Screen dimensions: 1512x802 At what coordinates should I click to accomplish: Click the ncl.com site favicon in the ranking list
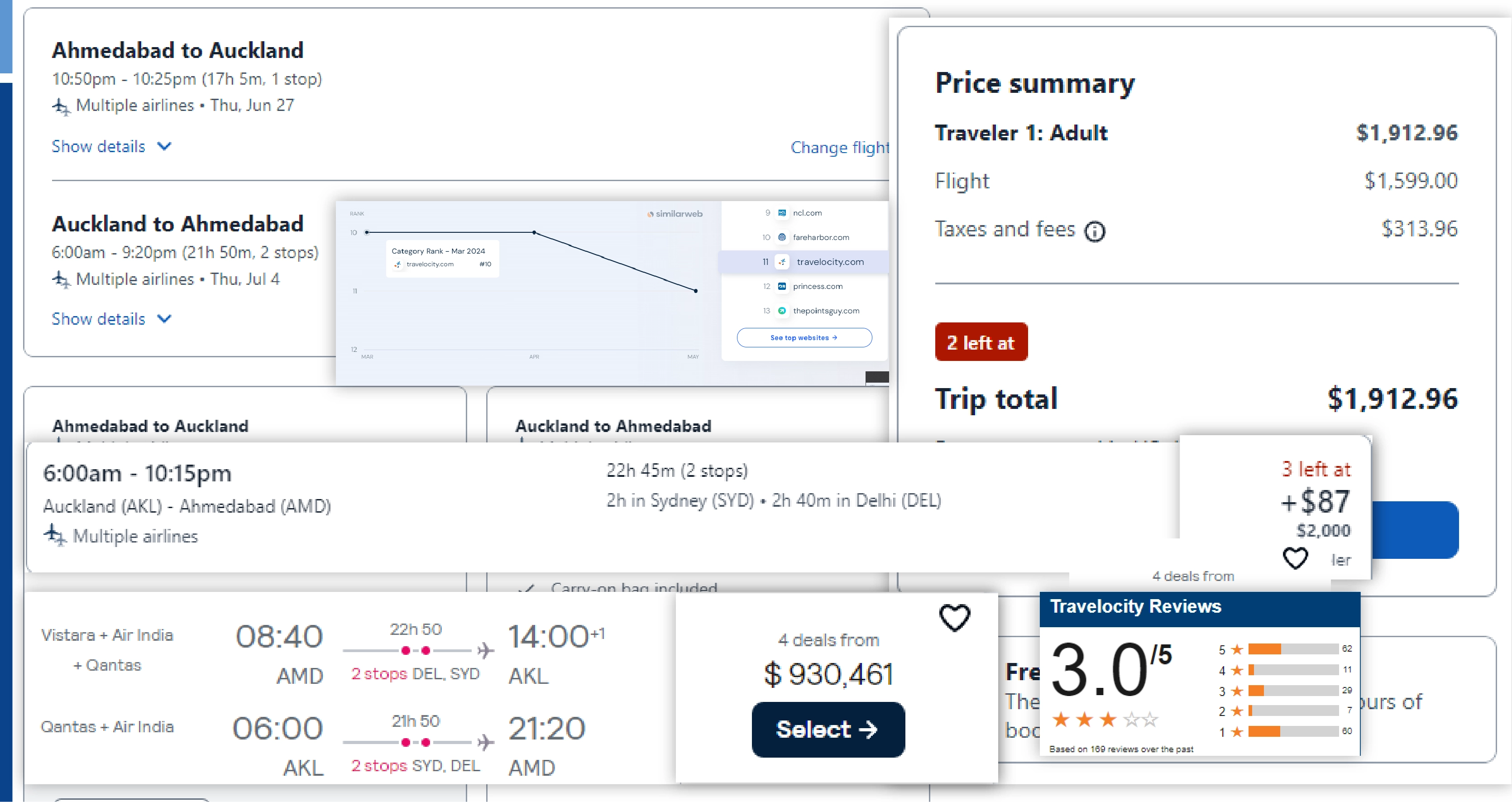[782, 212]
